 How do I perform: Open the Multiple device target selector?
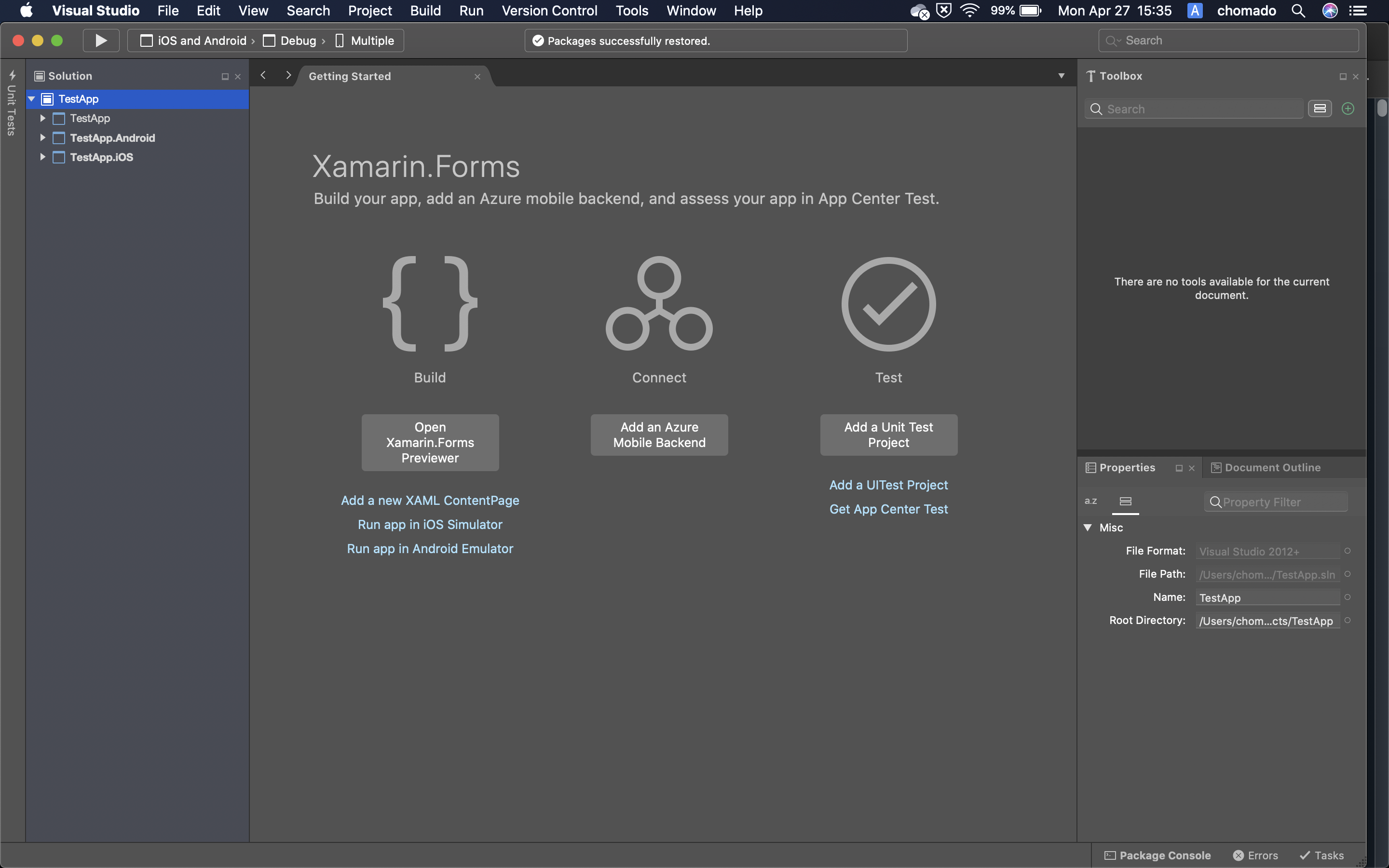(365, 41)
